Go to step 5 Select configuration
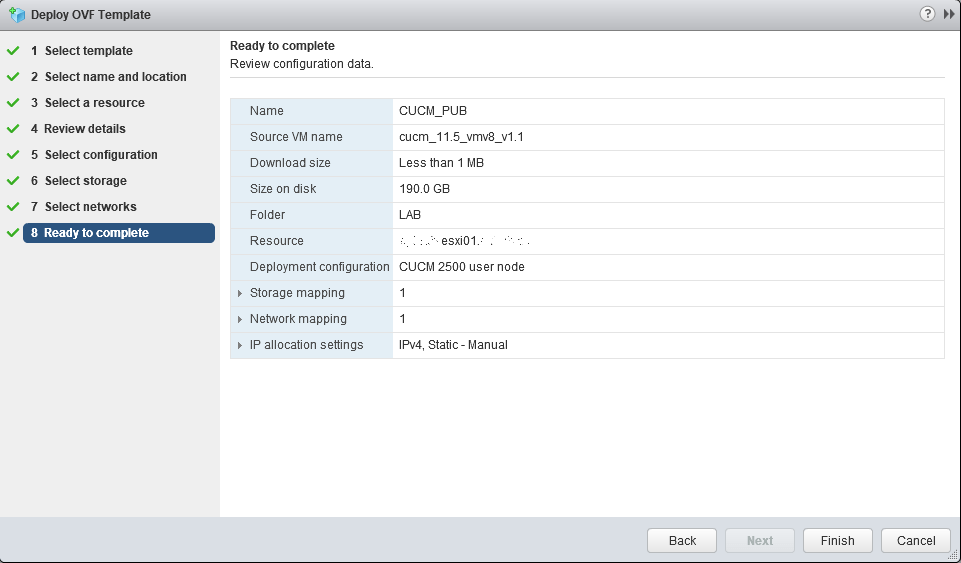The height and width of the screenshot is (563, 961). click(x=94, y=155)
